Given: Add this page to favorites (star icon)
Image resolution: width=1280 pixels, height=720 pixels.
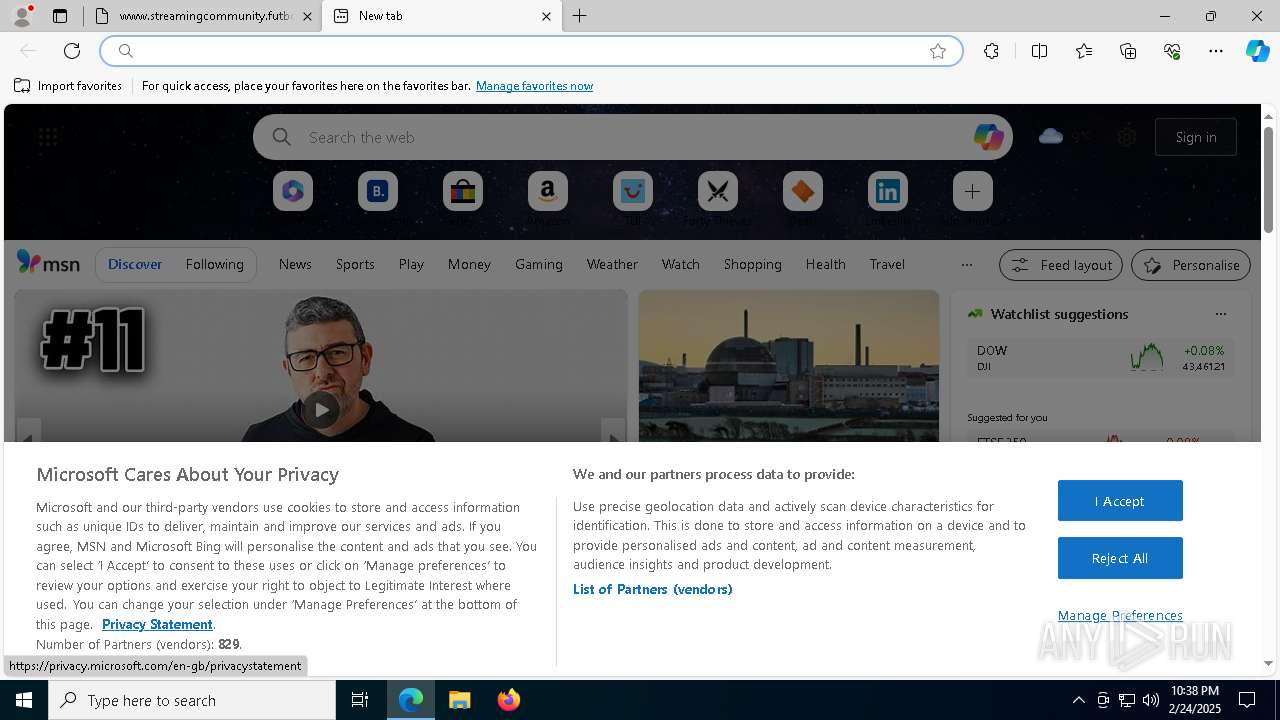Looking at the screenshot, I should [x=938, y=51].
